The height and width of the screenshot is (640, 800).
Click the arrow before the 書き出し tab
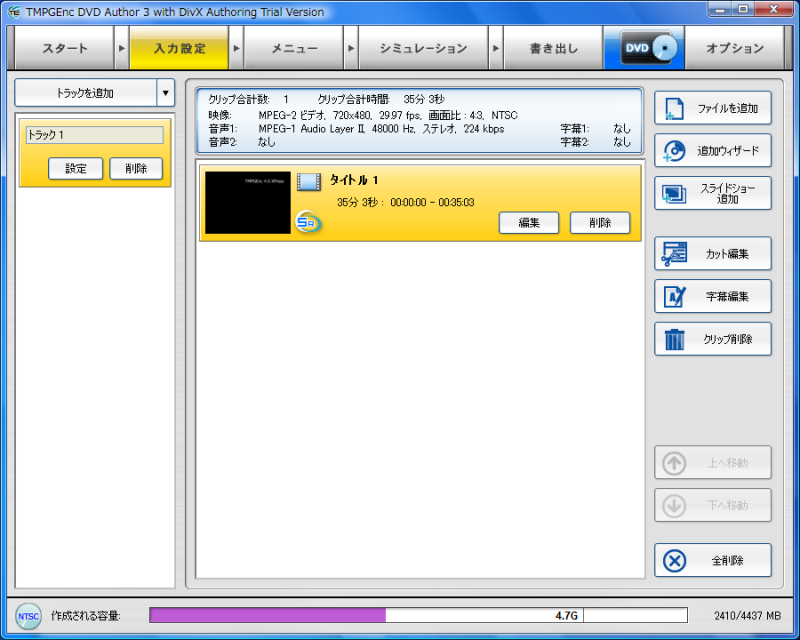(x=496, y=48)
